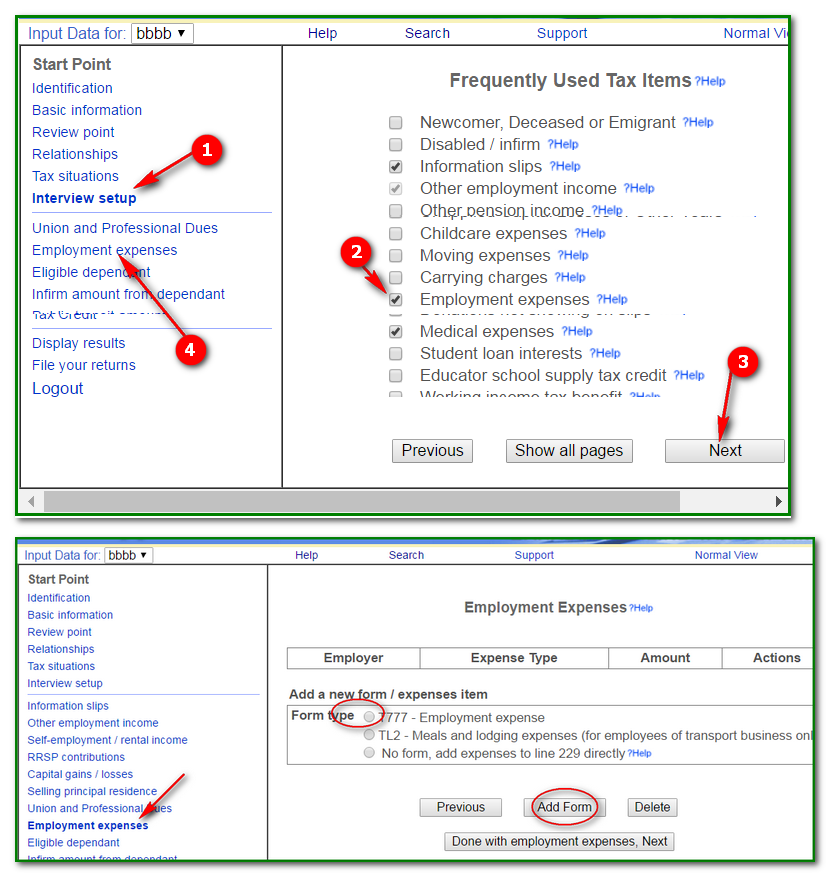
Task: Check the Student loan interests checkbox
Action: (395, 353)
